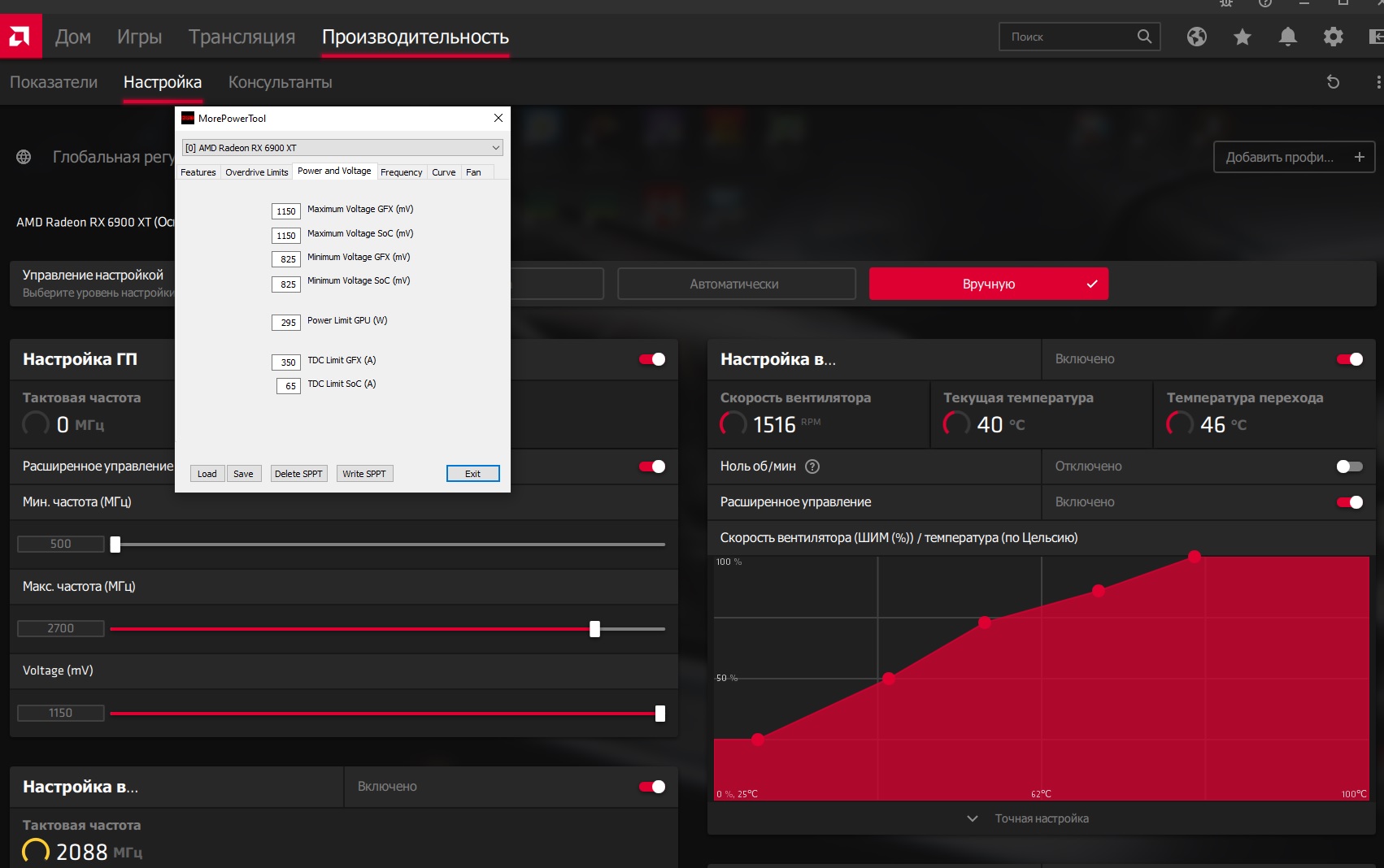
Task: Open the Консультанты subtab
Action: click(x=280, y=82)
